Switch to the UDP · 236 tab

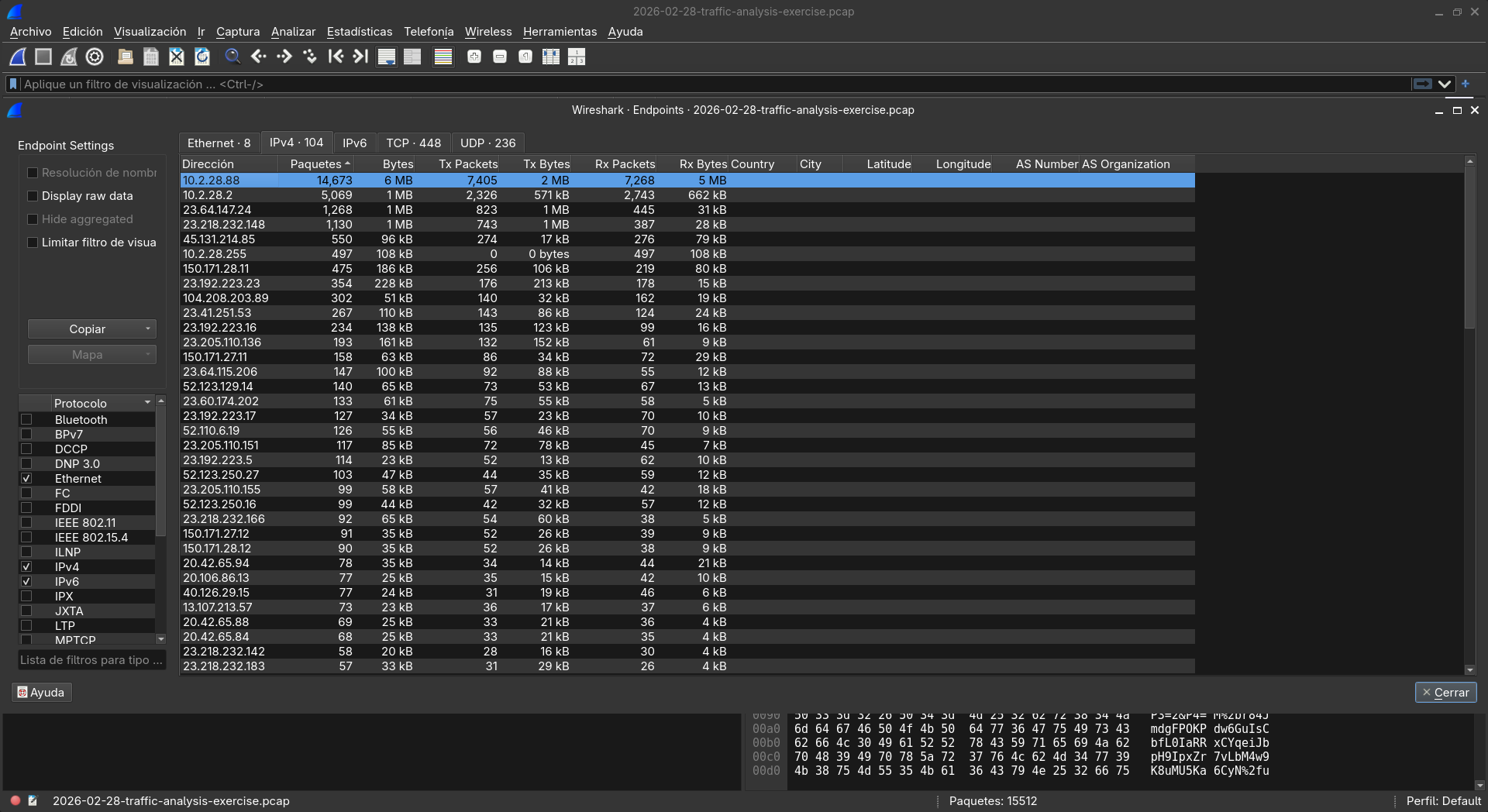(488, 143)
